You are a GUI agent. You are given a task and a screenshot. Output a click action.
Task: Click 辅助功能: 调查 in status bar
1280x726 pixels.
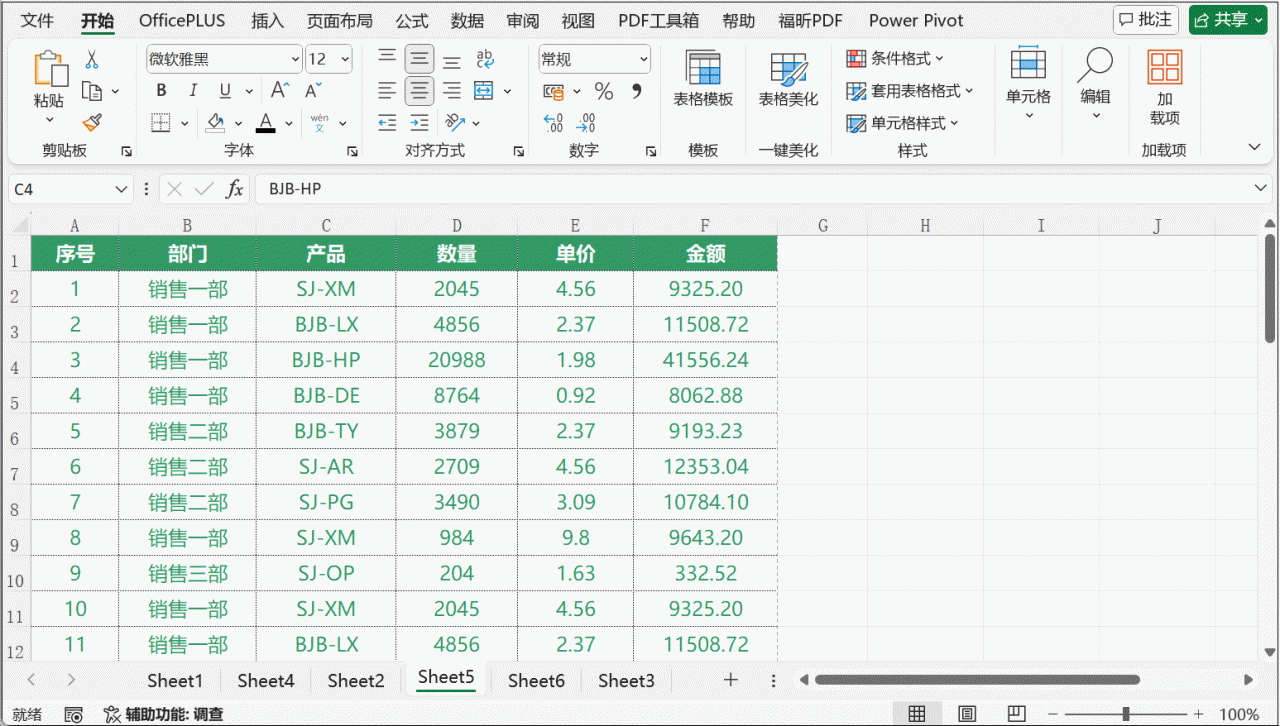[x=164, y=714]
